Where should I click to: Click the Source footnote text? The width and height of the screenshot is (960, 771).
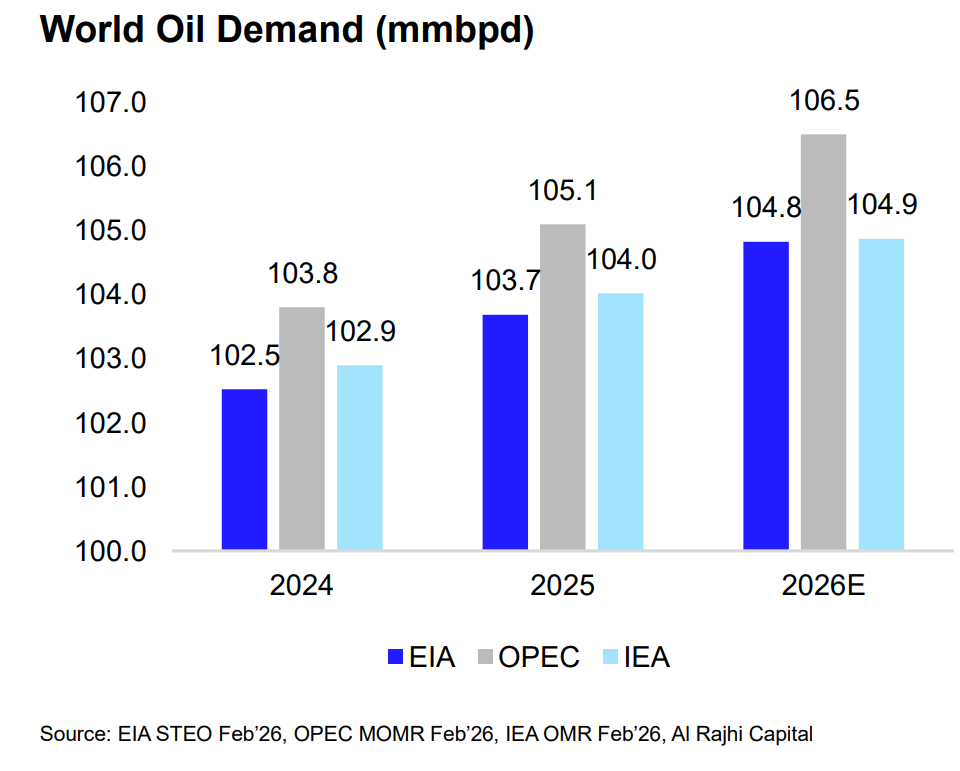tap(426, 735)
